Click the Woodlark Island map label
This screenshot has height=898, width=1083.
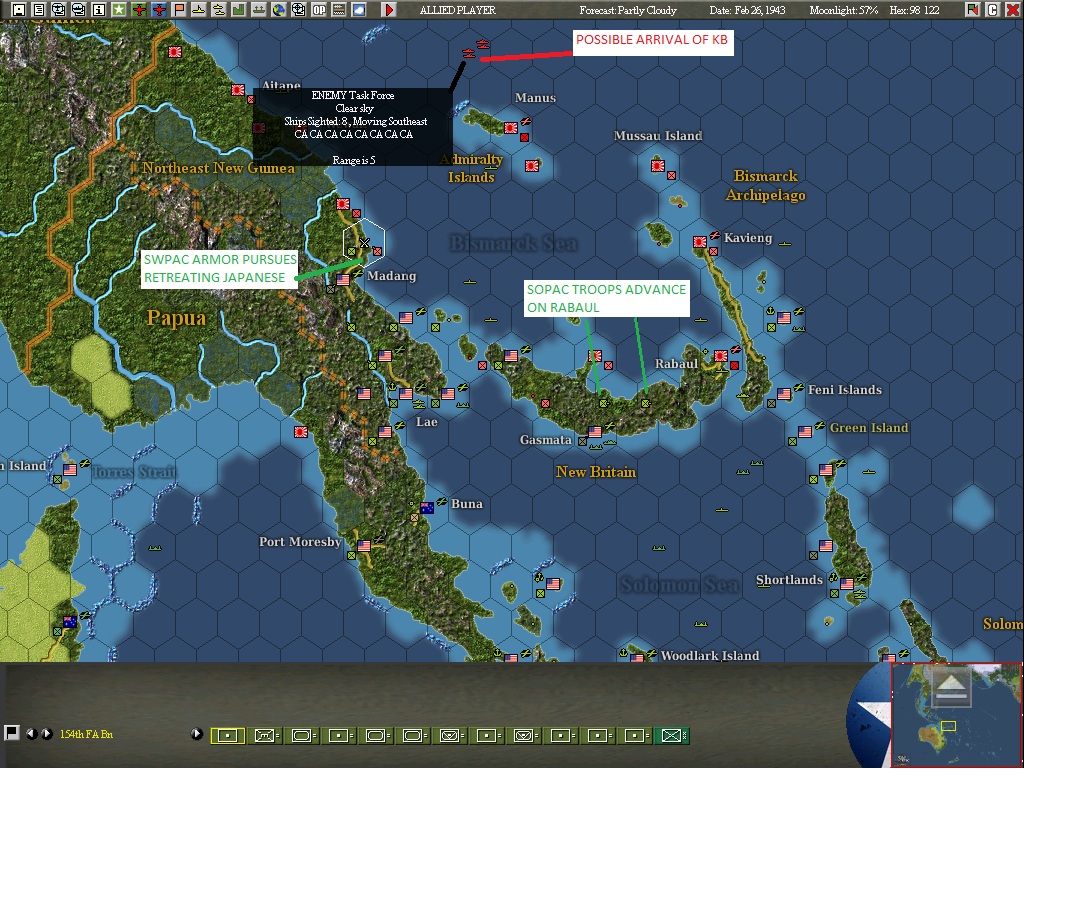709,656
